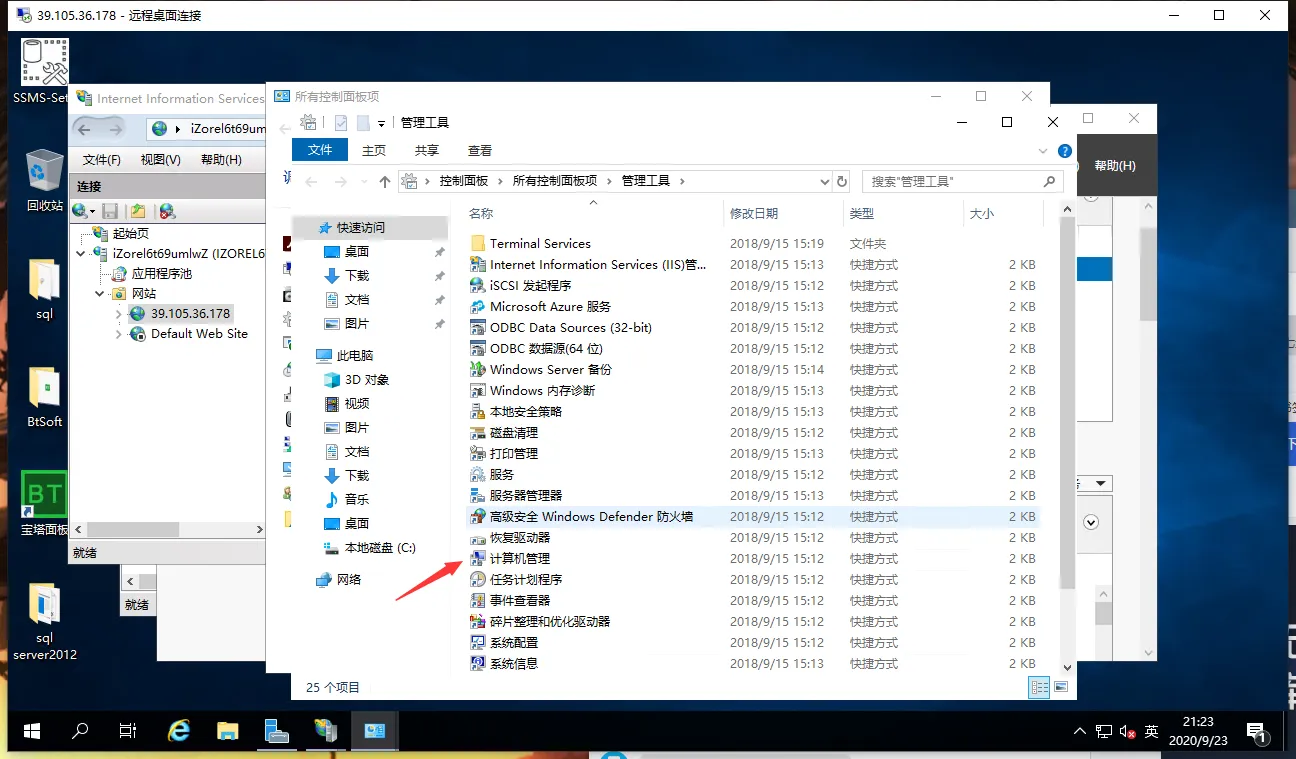This screenshot has width=1296, height=759.
Task: Click the file list vertical scrollbar
Action: point(1067,403)
